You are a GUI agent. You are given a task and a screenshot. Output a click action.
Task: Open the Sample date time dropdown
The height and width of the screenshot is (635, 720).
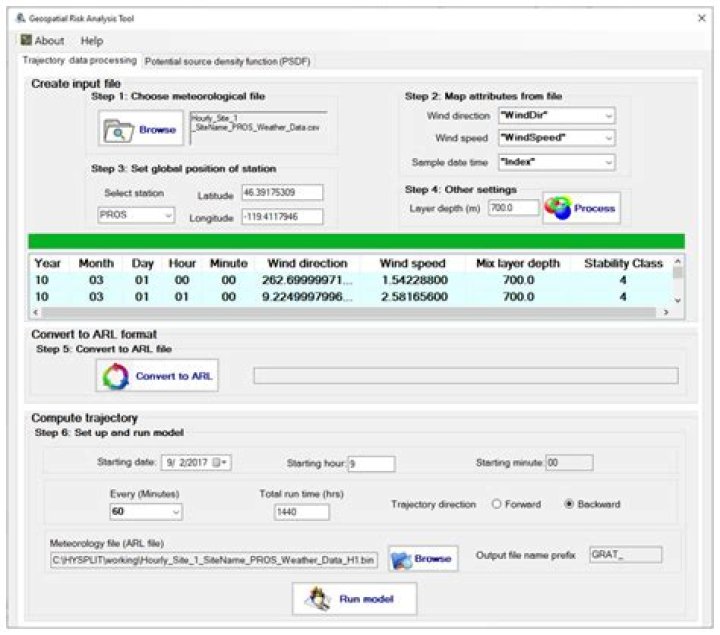point(608,162)
